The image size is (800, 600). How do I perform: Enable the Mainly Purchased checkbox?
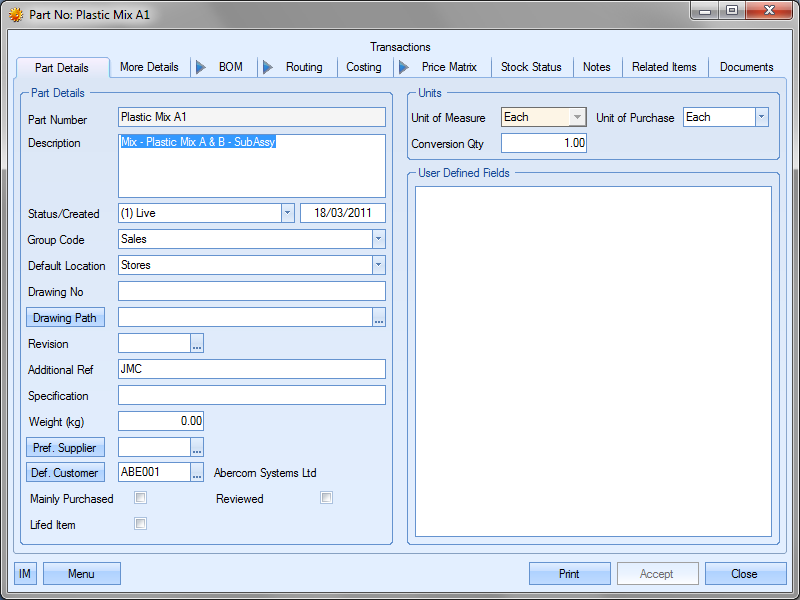[141, 498]
